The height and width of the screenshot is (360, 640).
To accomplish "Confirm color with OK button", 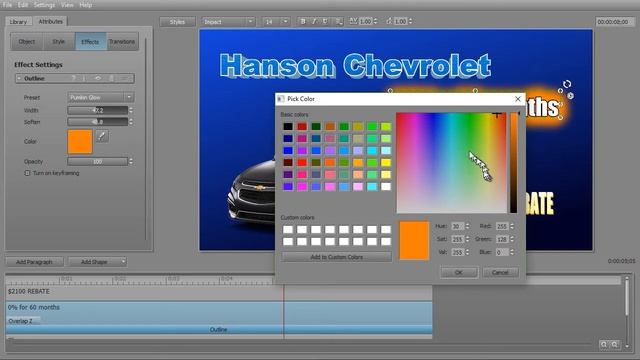I will click(459, 272).
